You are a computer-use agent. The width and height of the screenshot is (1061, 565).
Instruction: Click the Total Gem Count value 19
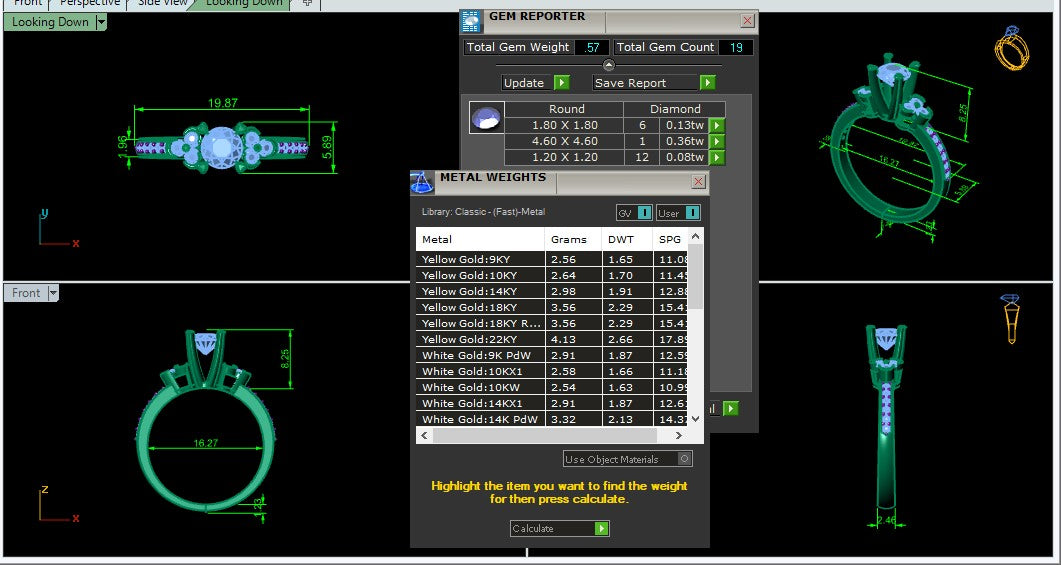point(736,47)
